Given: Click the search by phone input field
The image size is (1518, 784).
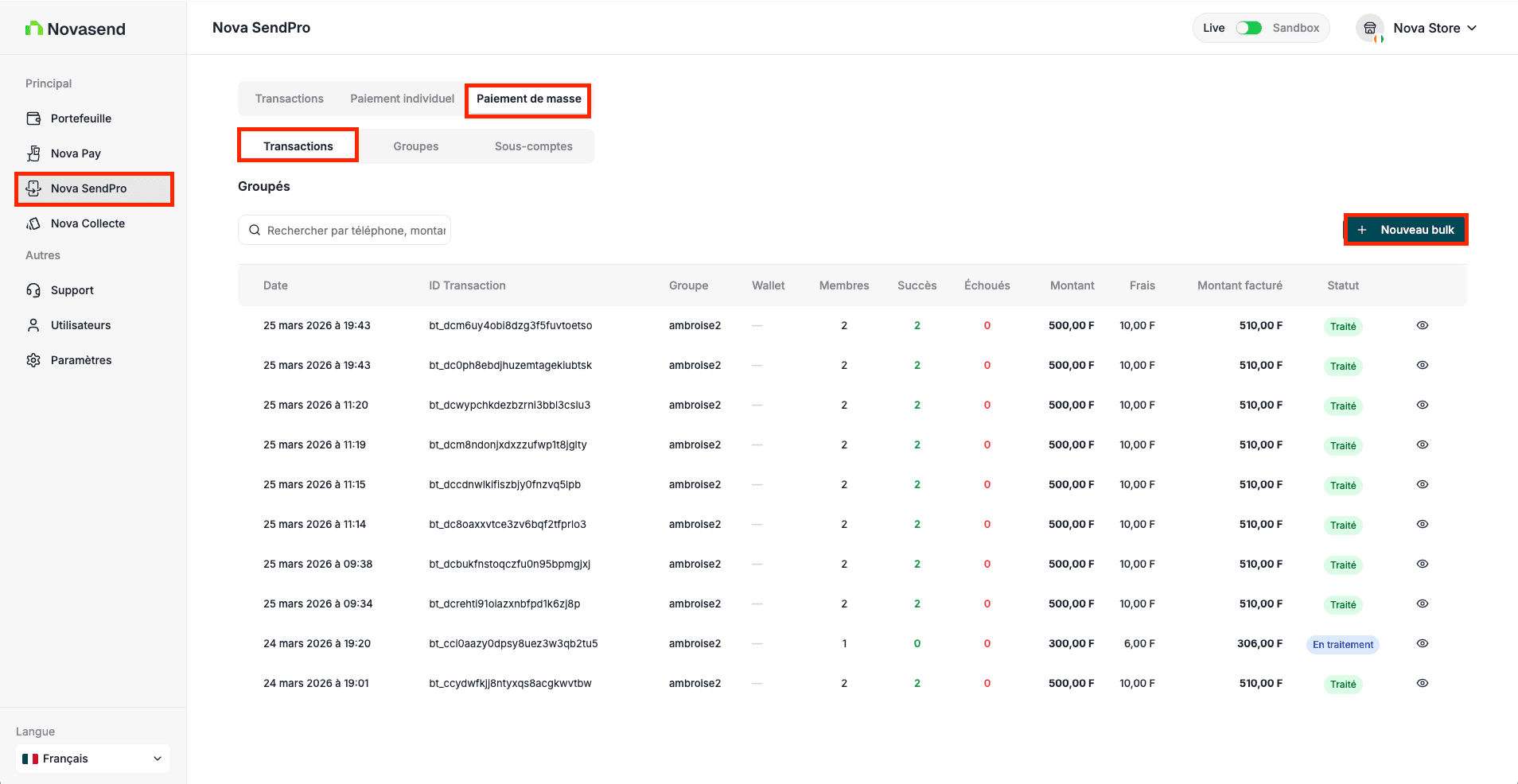Looking at the screenshot, I should tap(344, 230).
